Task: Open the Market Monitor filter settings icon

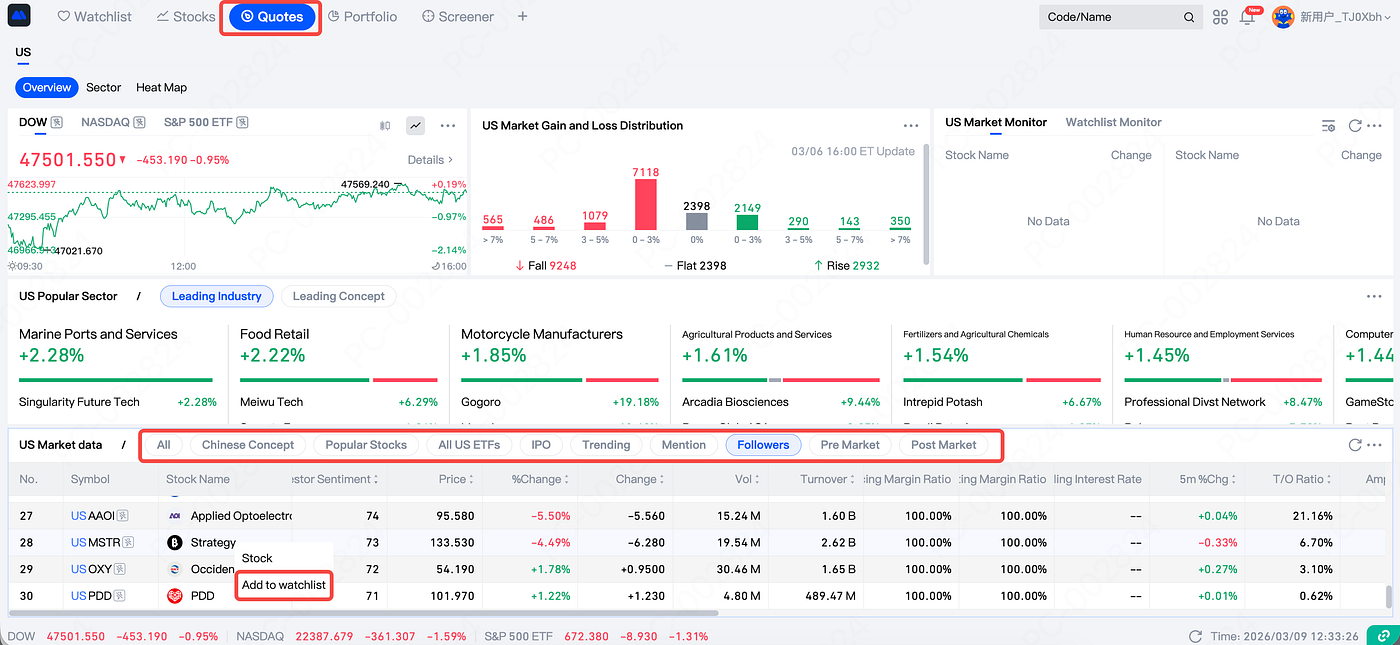Action: pos(1328,126)
